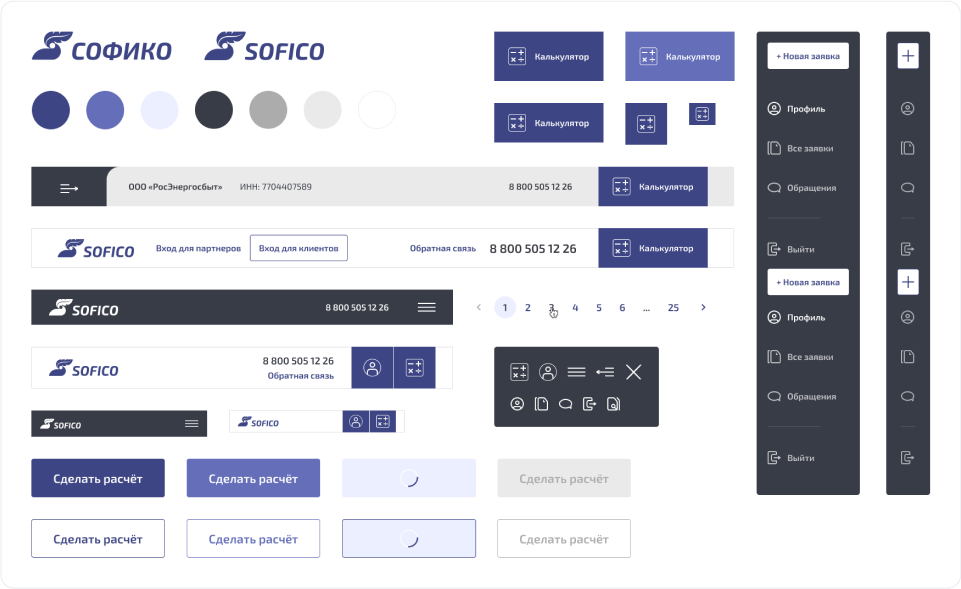This screenshot has height=589, width=961.
Task: Pick the dark navy blue color swatch
Action: (51, 110)
